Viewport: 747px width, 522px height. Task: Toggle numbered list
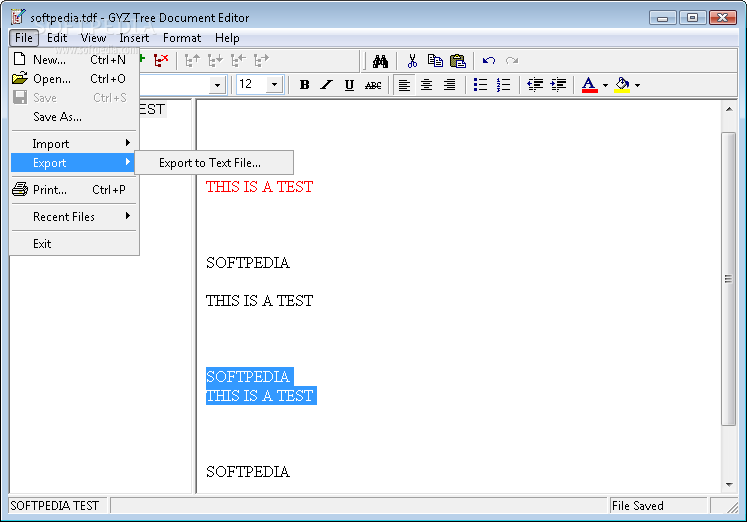click(x=503, y=85)
